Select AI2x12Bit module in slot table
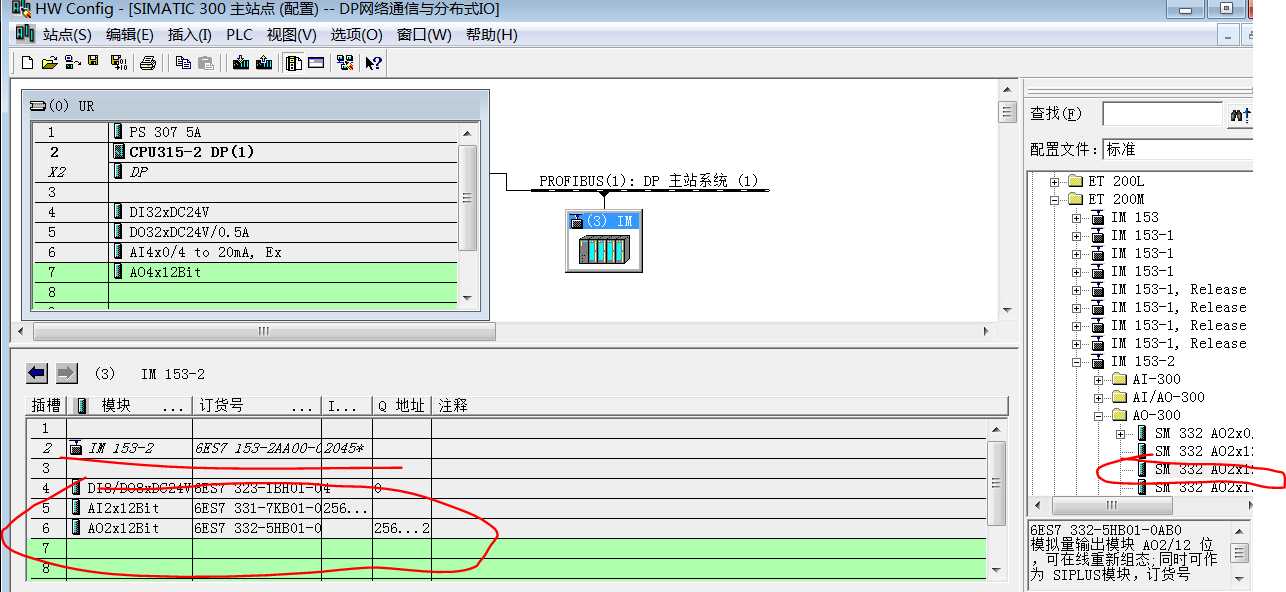1286x592 pixels. coord(507,508)
